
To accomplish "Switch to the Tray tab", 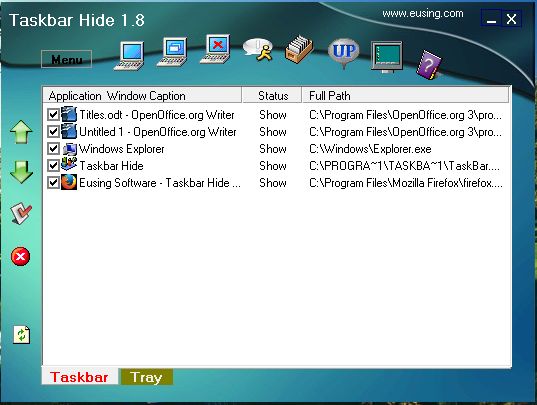I will click(x=146, y=377).
